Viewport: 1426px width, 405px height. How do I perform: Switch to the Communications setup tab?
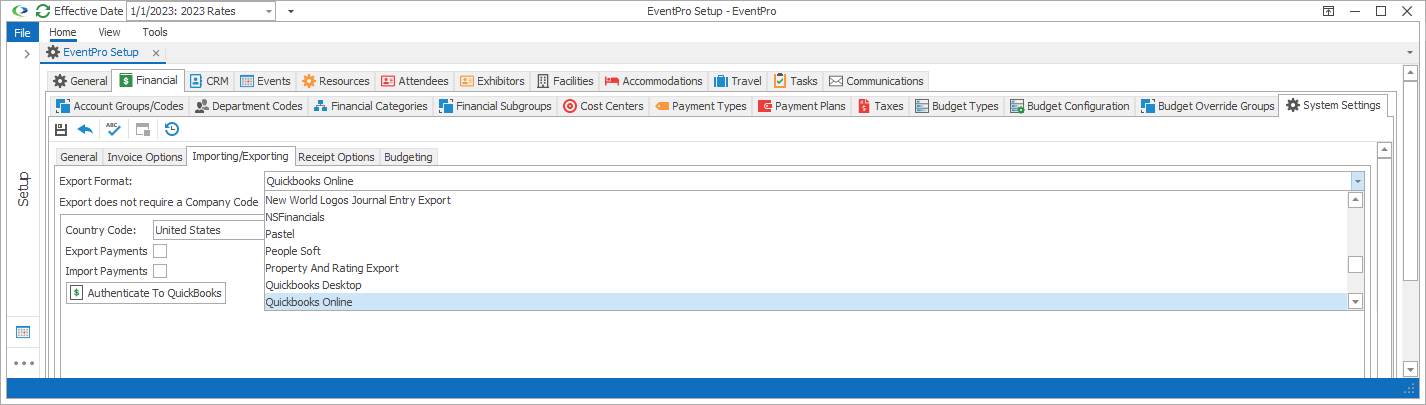point(876,81)
